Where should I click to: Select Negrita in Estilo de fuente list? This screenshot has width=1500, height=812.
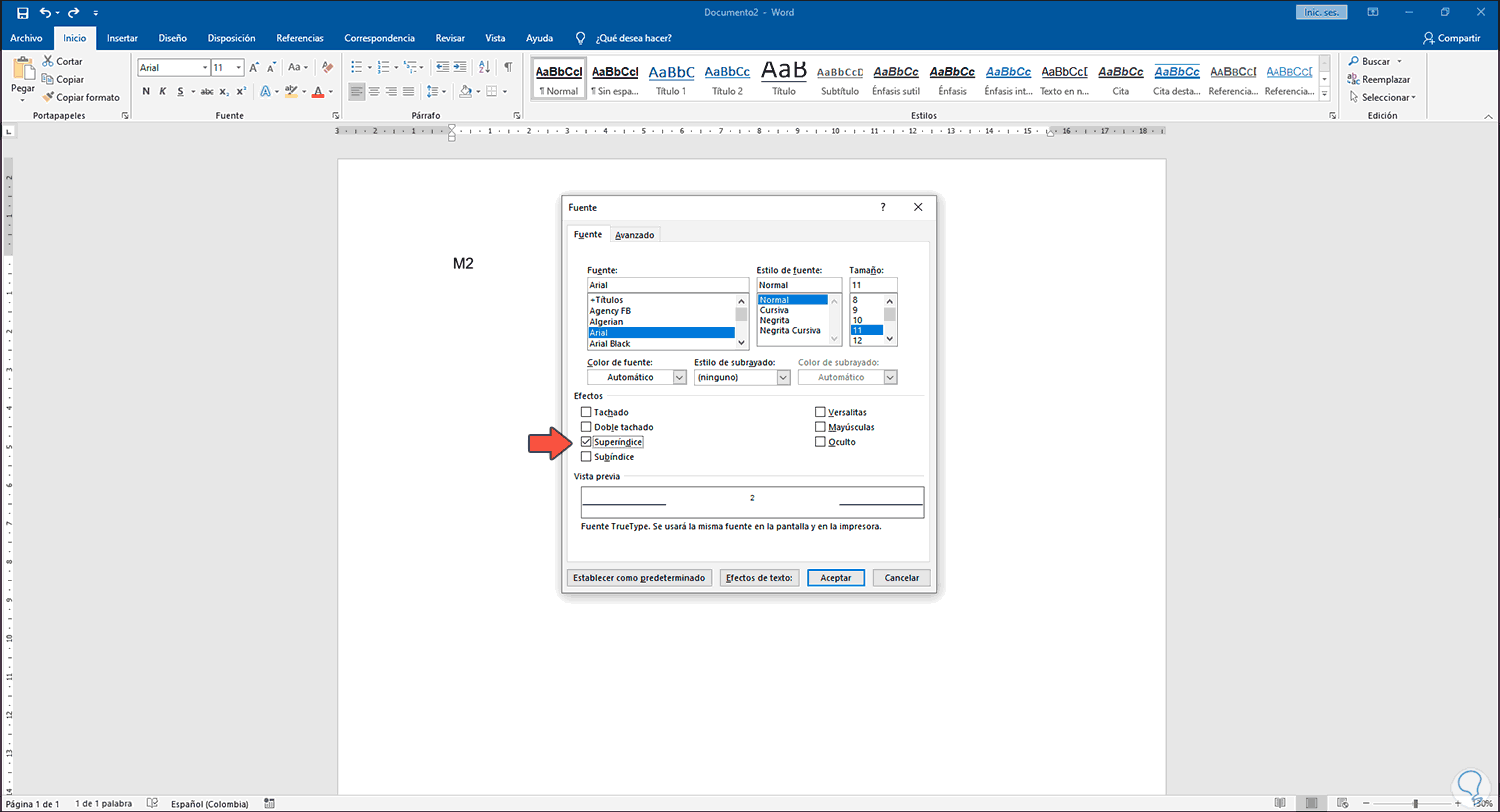click(775, 320)
